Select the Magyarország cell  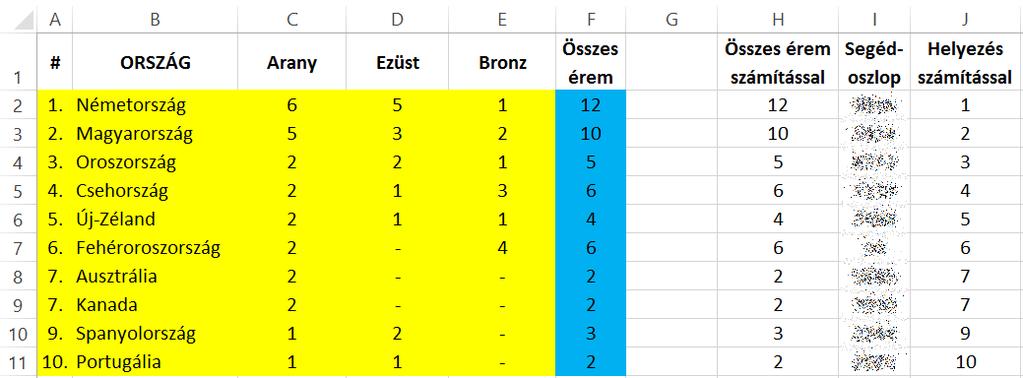(x=155, y=134)
